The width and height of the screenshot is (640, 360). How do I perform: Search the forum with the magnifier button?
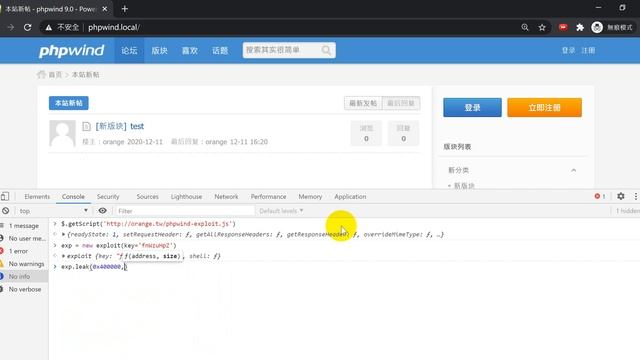[326, 50]
